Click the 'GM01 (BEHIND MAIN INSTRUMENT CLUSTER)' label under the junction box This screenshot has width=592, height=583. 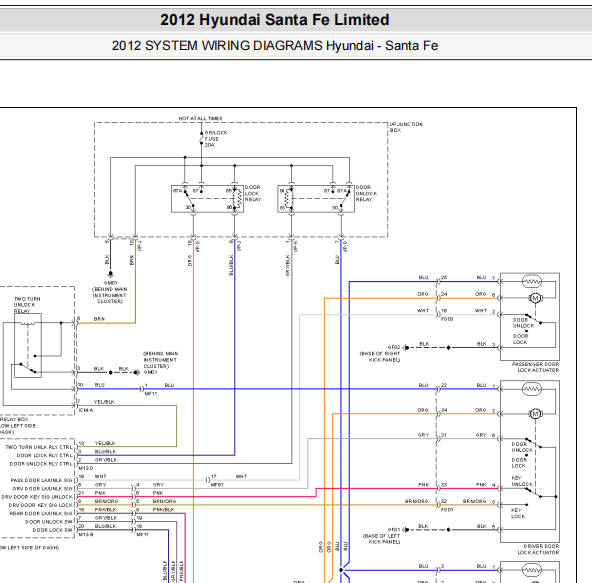click(110, 292)
